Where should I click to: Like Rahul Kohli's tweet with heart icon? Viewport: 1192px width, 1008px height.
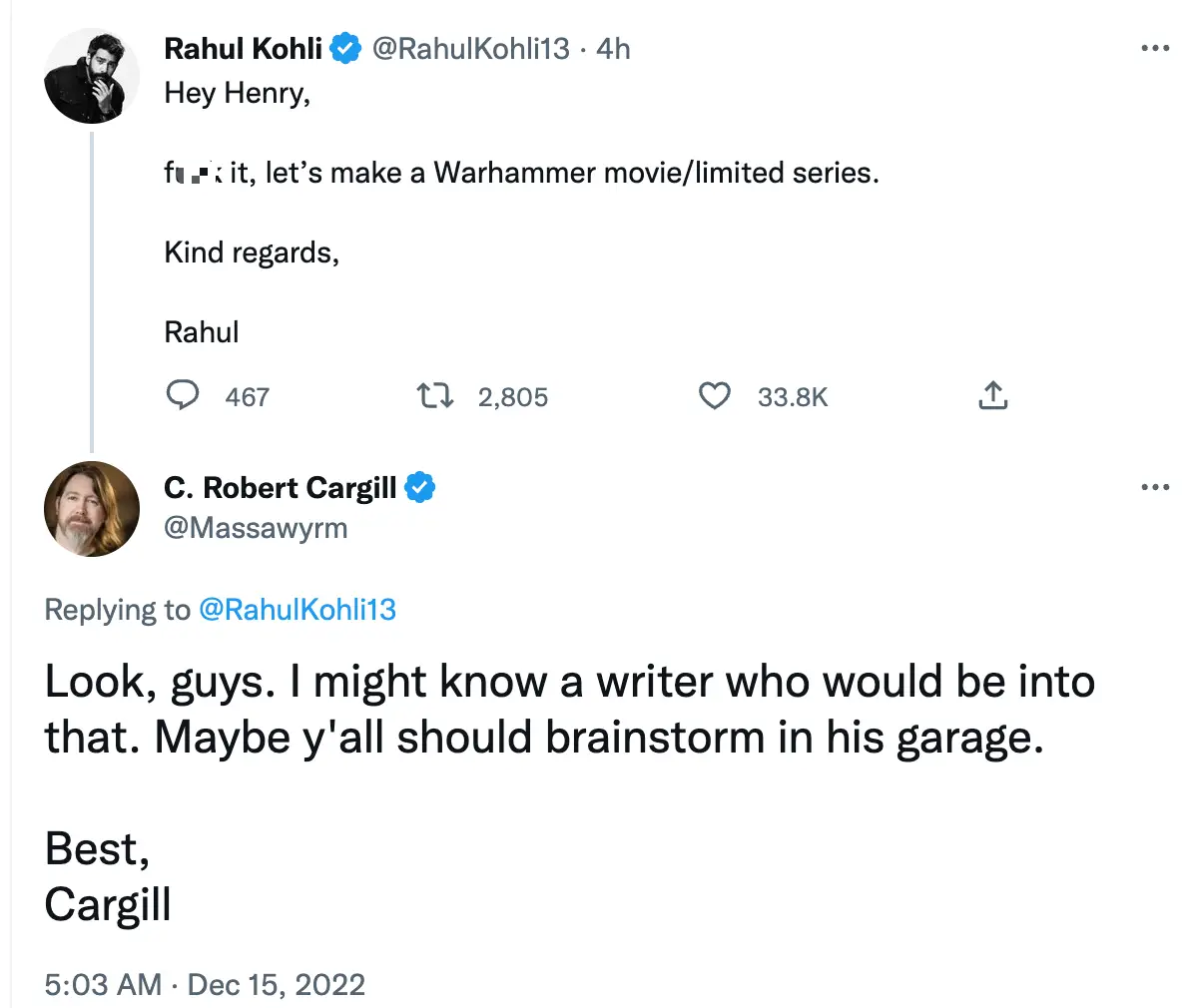tap(714, 396)
